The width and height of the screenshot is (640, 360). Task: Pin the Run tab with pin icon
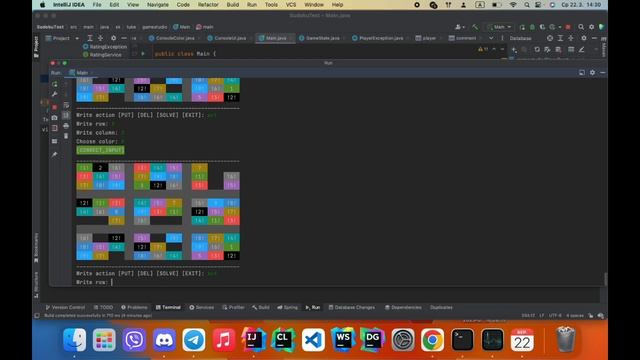click(55, 155)
